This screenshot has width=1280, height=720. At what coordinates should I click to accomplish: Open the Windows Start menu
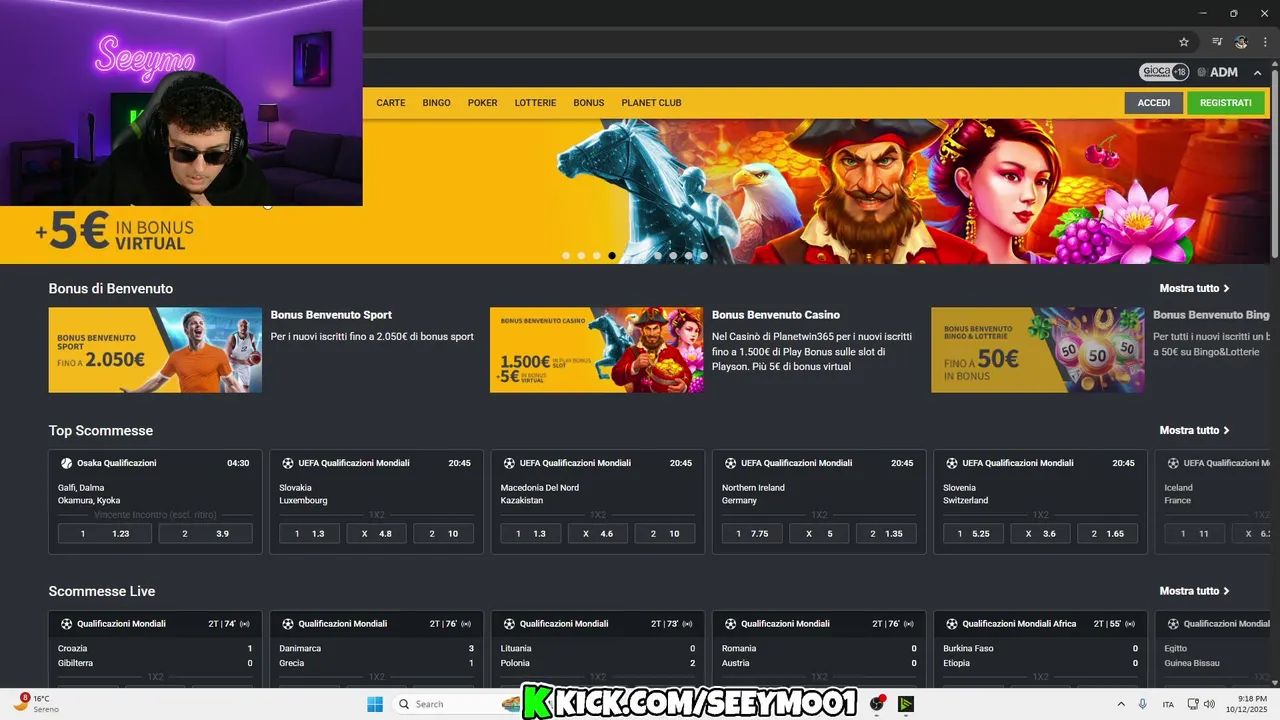[375, 704]
